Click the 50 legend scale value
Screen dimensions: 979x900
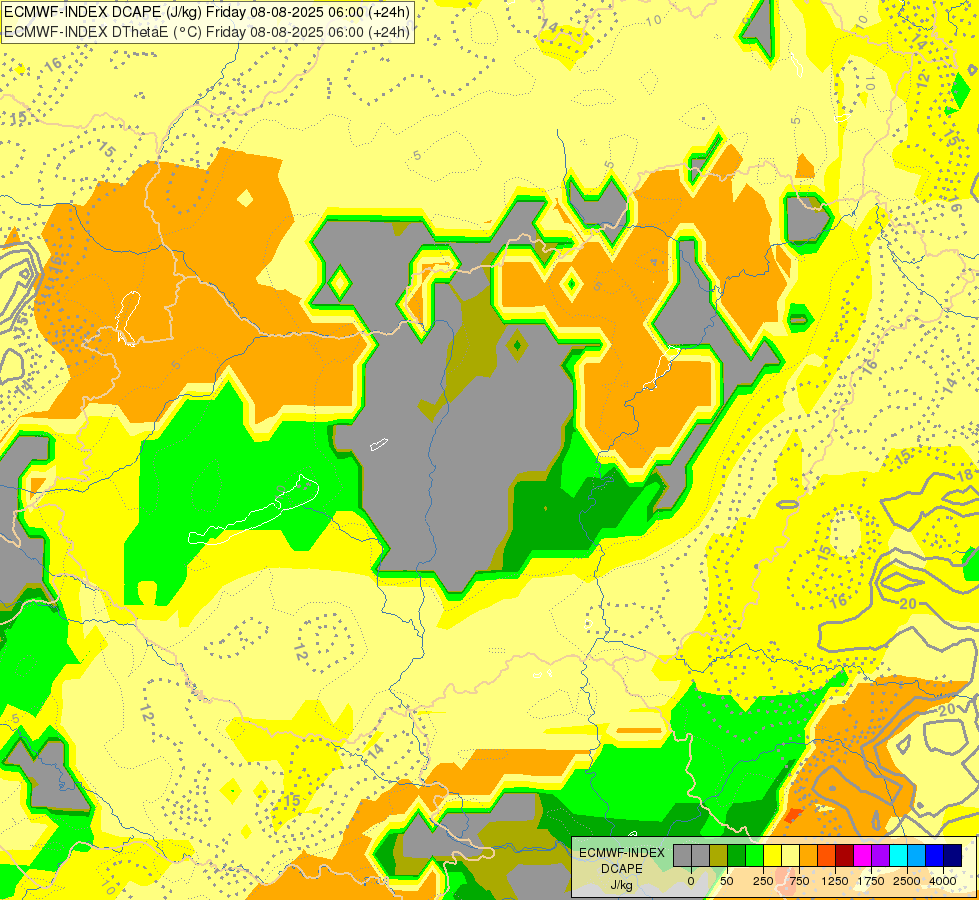pyautogui.click(x=727, y=881)
